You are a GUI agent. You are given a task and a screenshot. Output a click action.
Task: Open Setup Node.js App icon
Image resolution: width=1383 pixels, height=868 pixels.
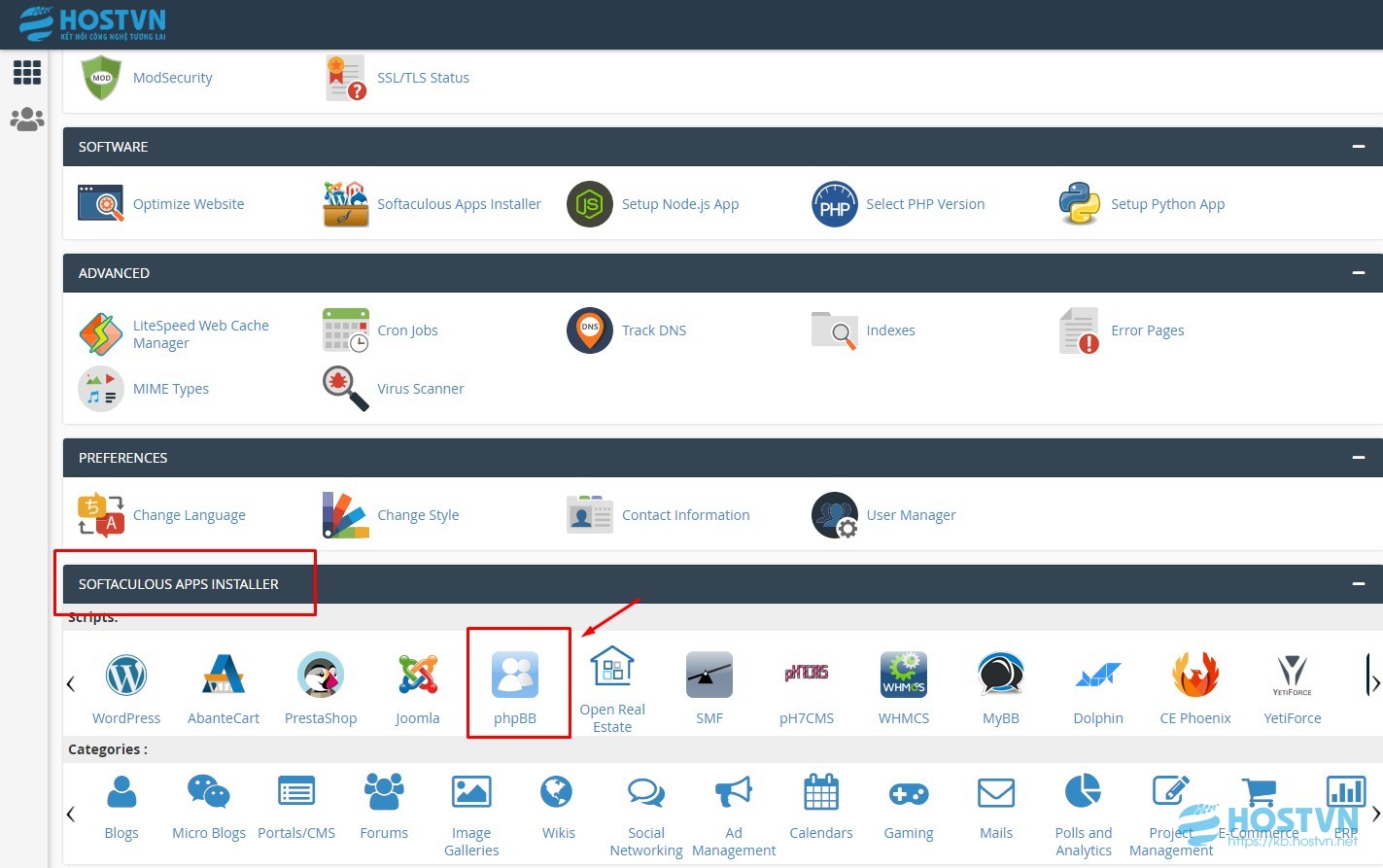click(x=590, y=204)
